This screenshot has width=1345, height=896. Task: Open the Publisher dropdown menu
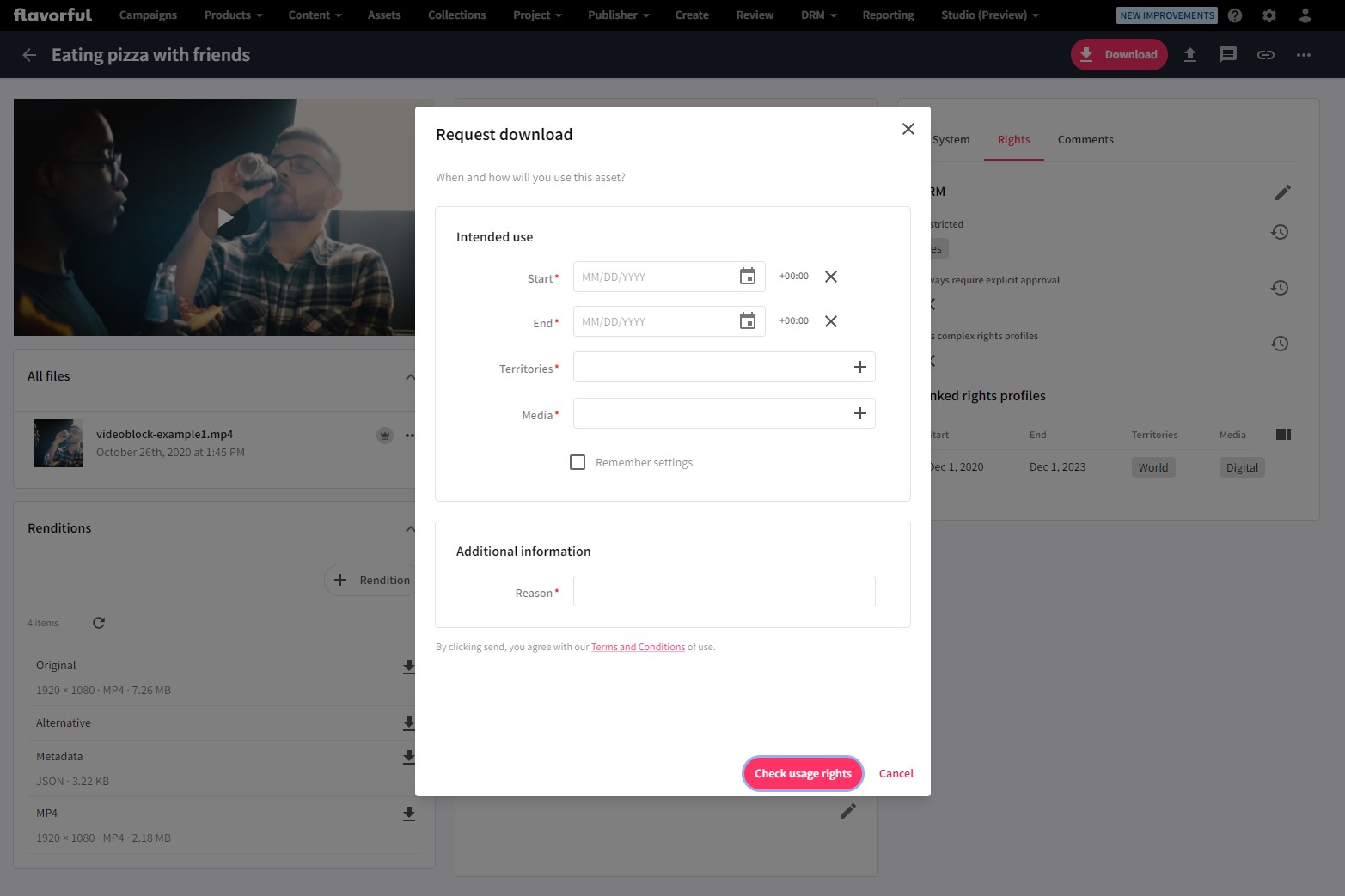[x=618, y=15]
